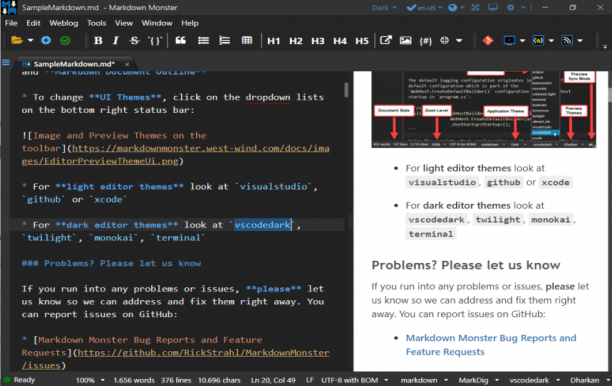Click the snippets {a} icon

538,40
